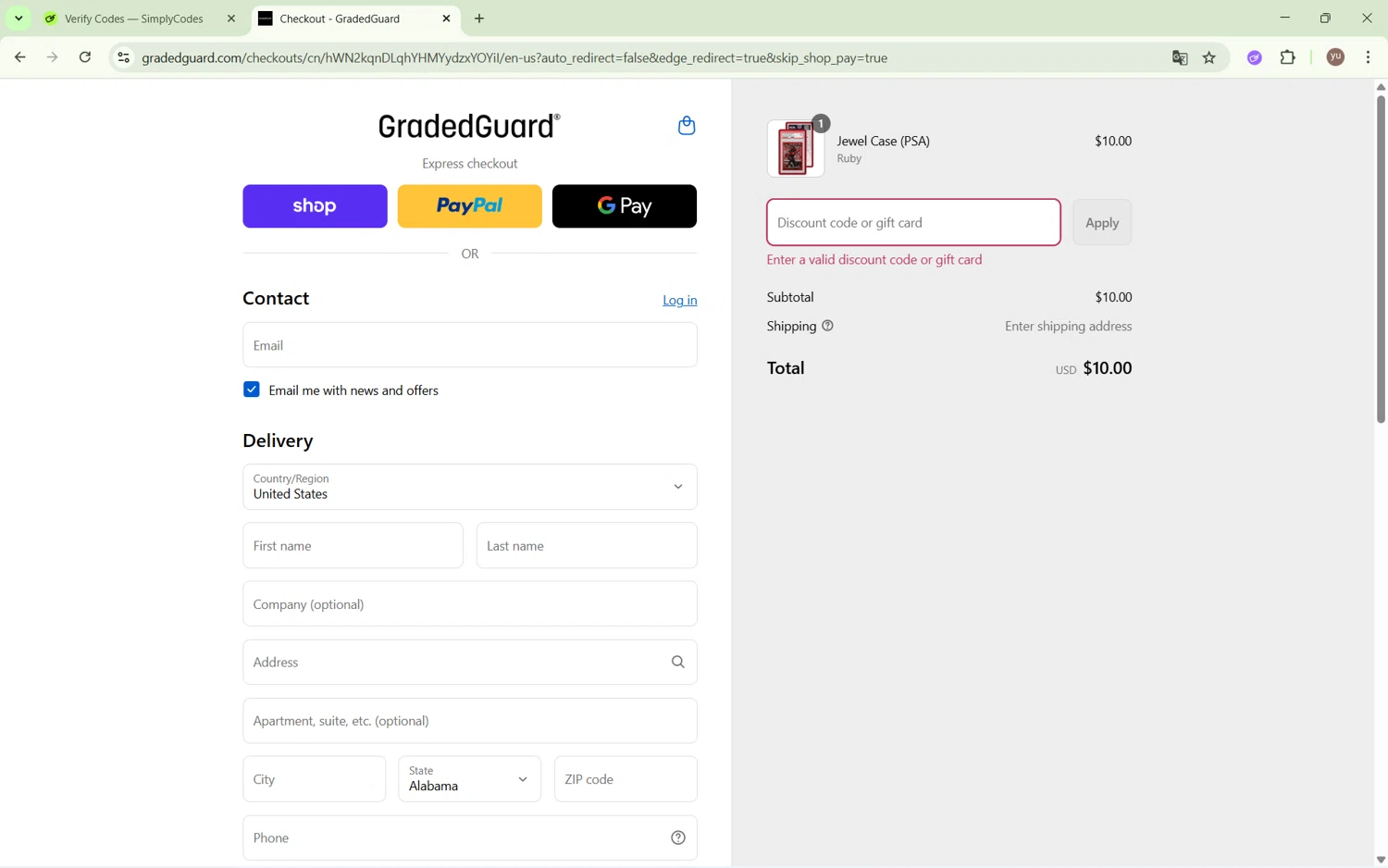
Task: Click the Log in link
Action: (679, 300)
